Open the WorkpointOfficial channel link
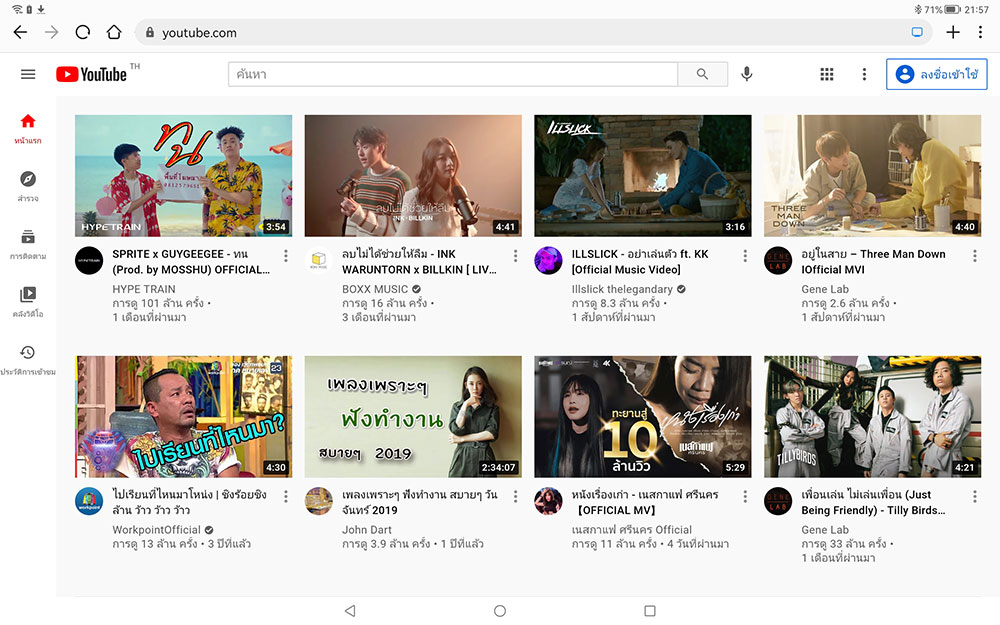Screen dimensions: 1000x625 [156, 530]
